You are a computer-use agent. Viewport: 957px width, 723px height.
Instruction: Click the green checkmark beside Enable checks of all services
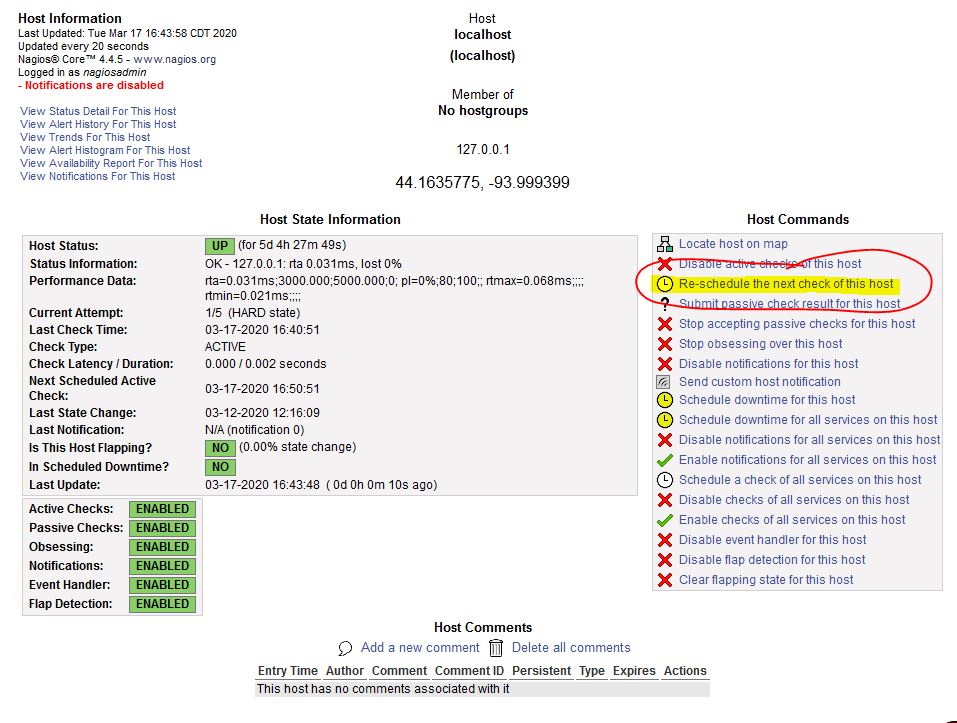click(x=665, y=520)
